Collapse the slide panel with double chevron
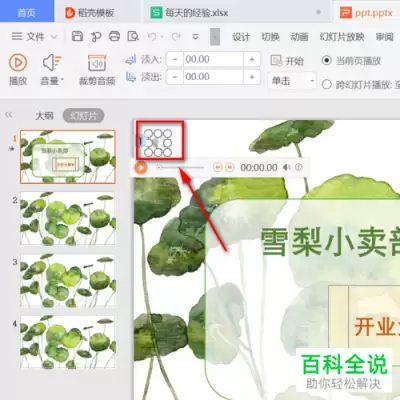Image resolution: width=400 pixels, height=400 pixels. [9, 115]
